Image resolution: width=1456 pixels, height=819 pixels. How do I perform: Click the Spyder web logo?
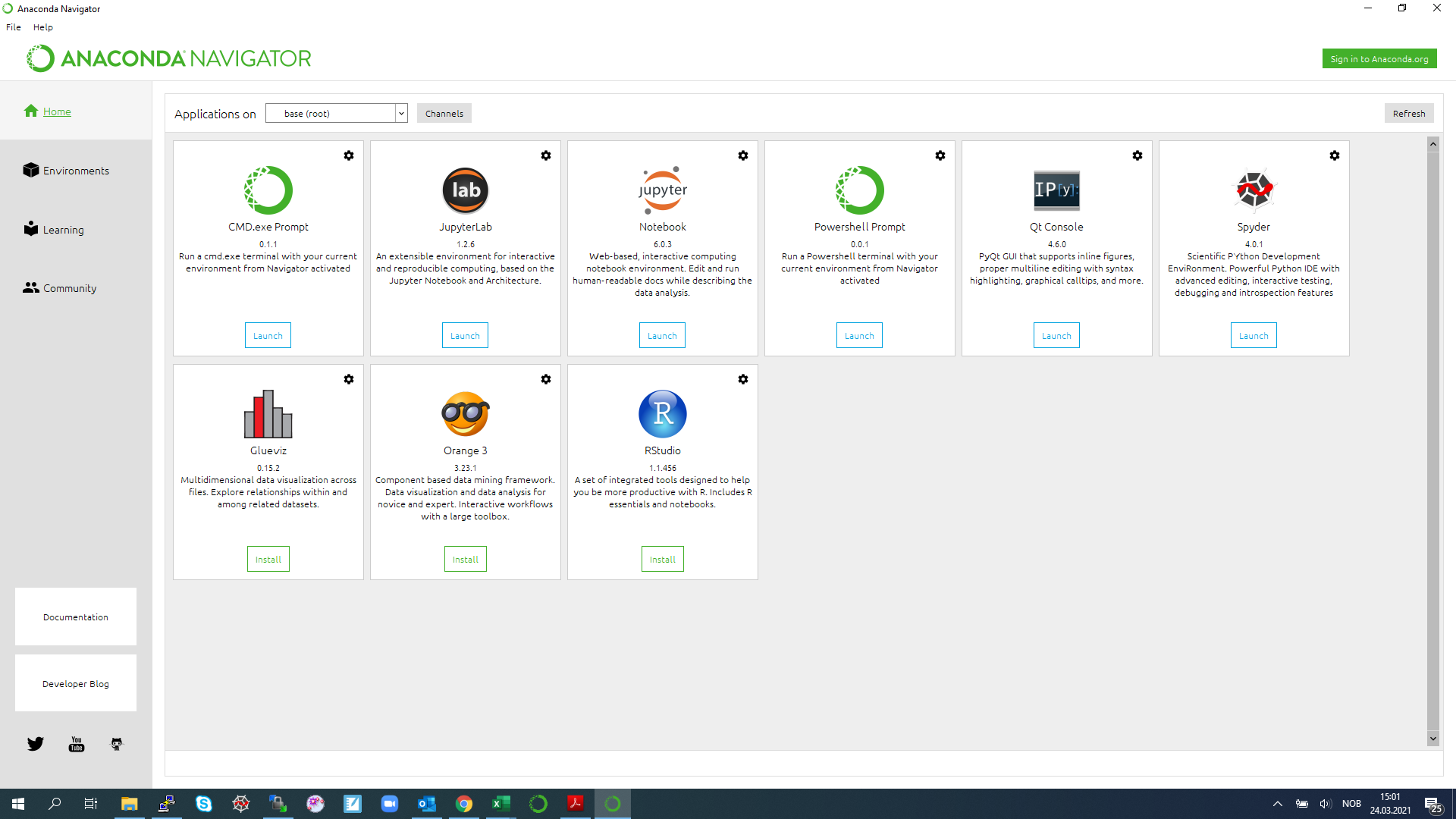tap(1254, 190)
